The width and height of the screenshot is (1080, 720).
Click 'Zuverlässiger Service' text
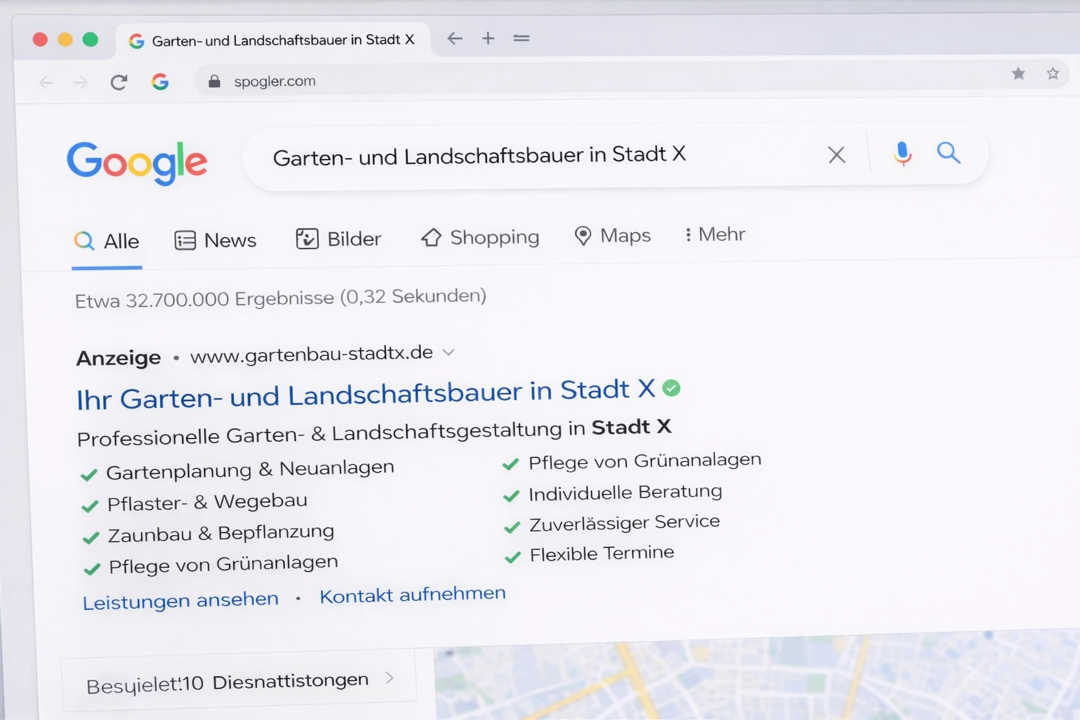(625, 523)
